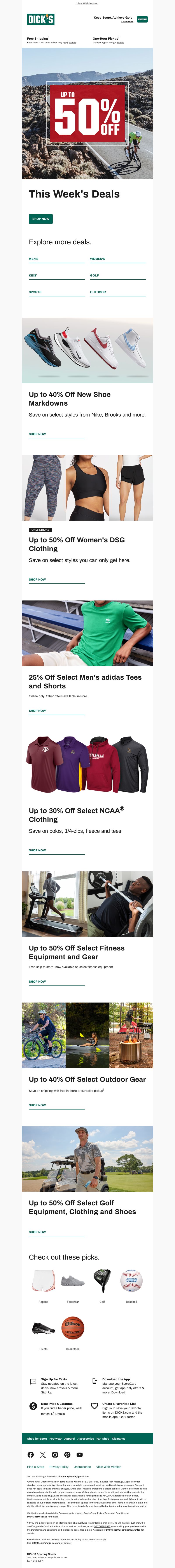This screenshot has width=175, height=1568.
Task: Click the YouTube icon
Action: (80, 1454)
